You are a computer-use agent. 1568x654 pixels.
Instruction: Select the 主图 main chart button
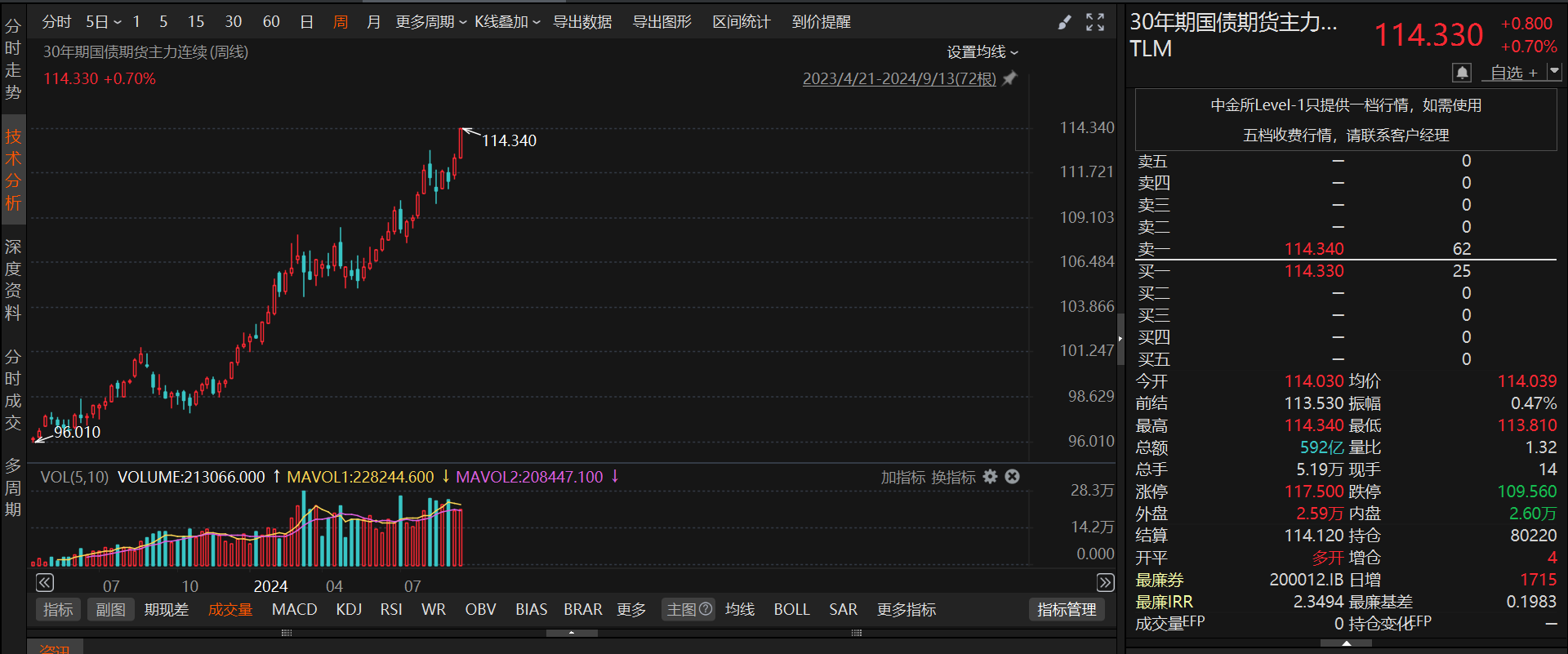(x=688, y=610)
